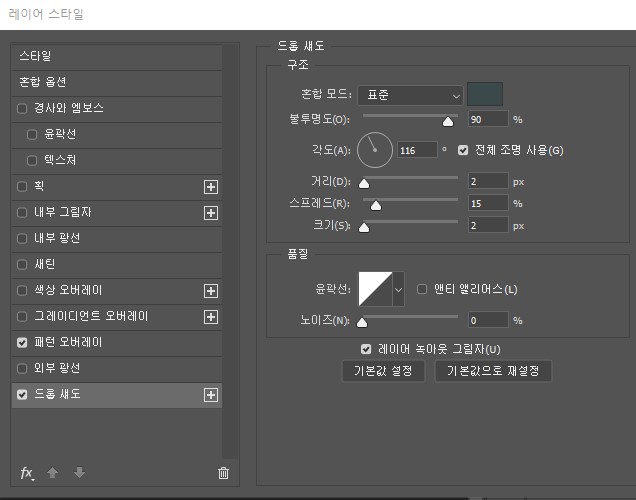Click the move effect up arrow icon

click(52, 473)
